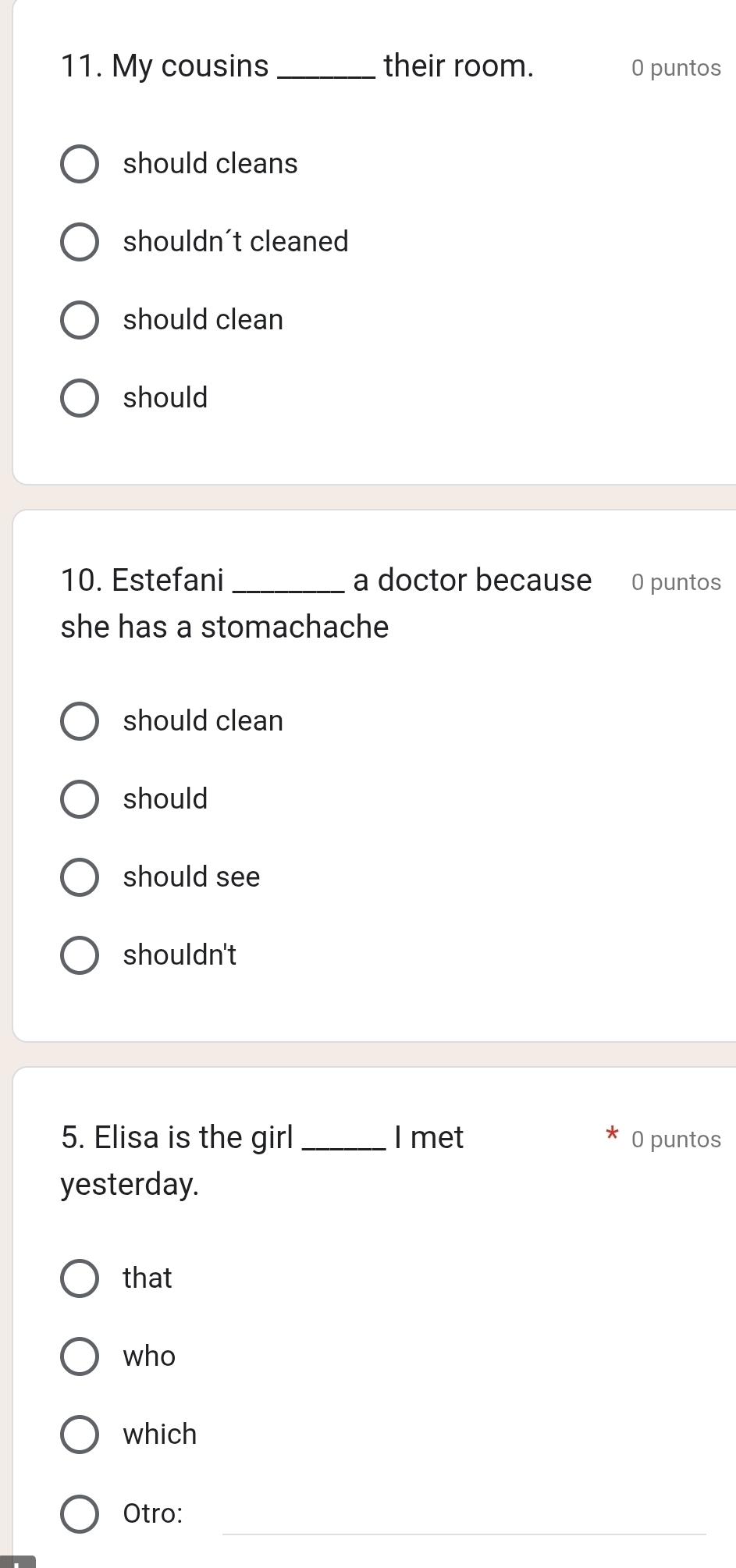Click the '0 puntos' label of question 5
The width and height of the screenshot is (736, 1568).
click(x=676, y=1140)
